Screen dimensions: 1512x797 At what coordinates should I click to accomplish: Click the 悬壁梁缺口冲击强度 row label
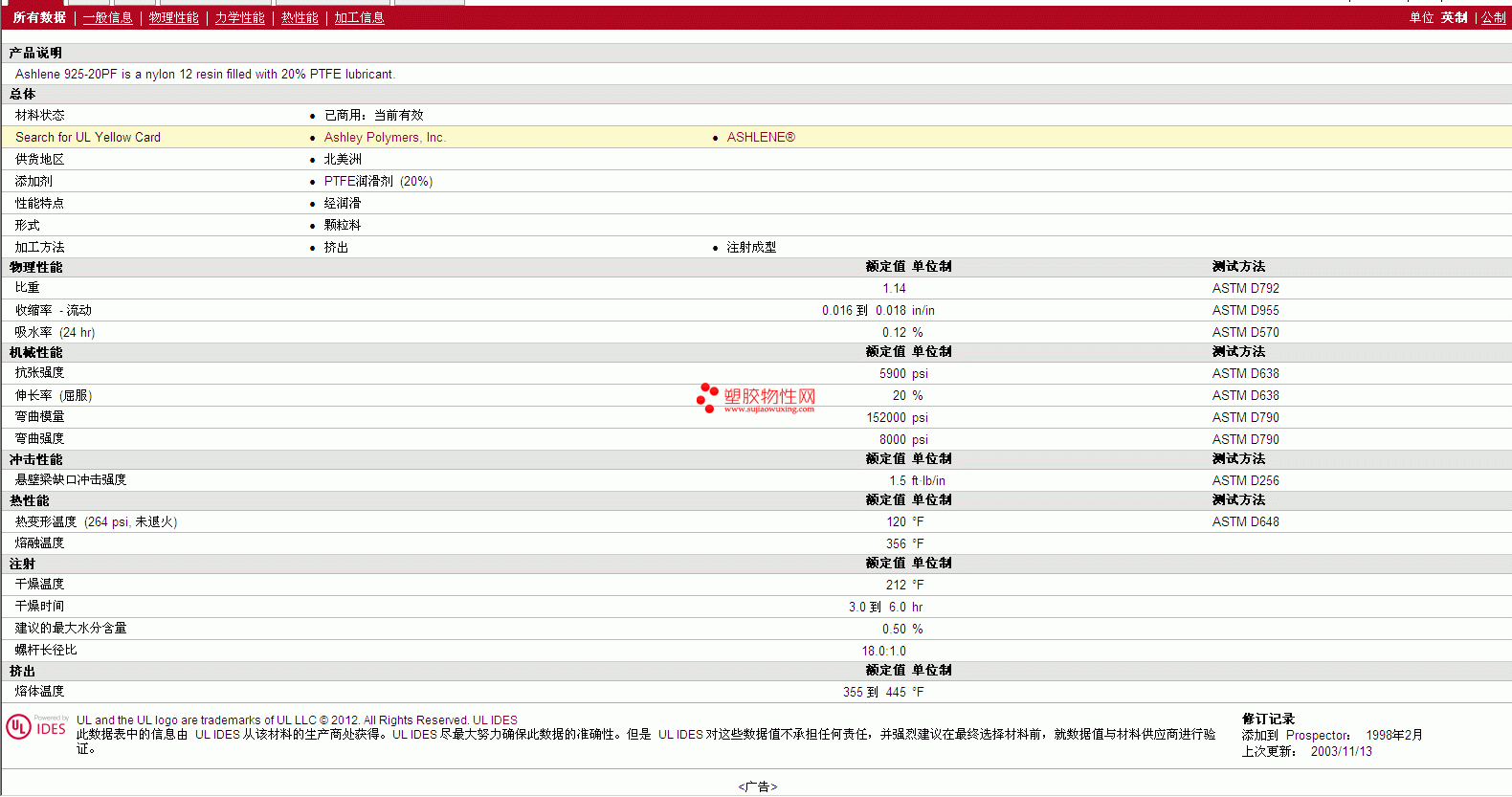[x=71, y=480]
